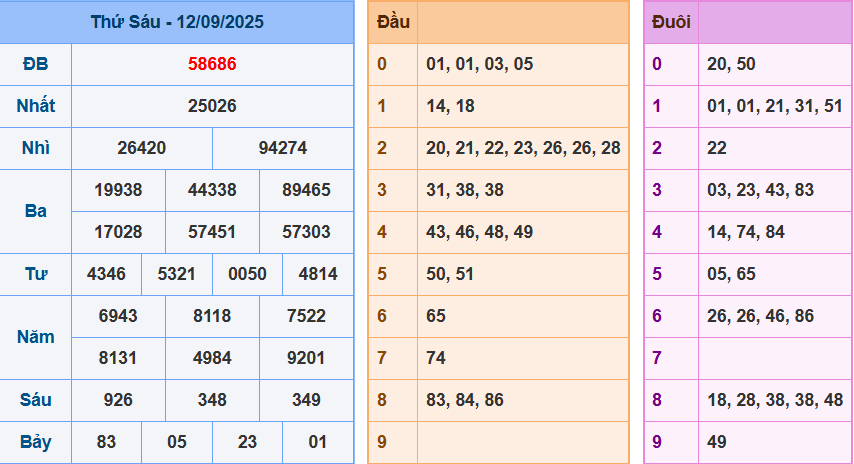Click third prize number 17028

point(118,231)
